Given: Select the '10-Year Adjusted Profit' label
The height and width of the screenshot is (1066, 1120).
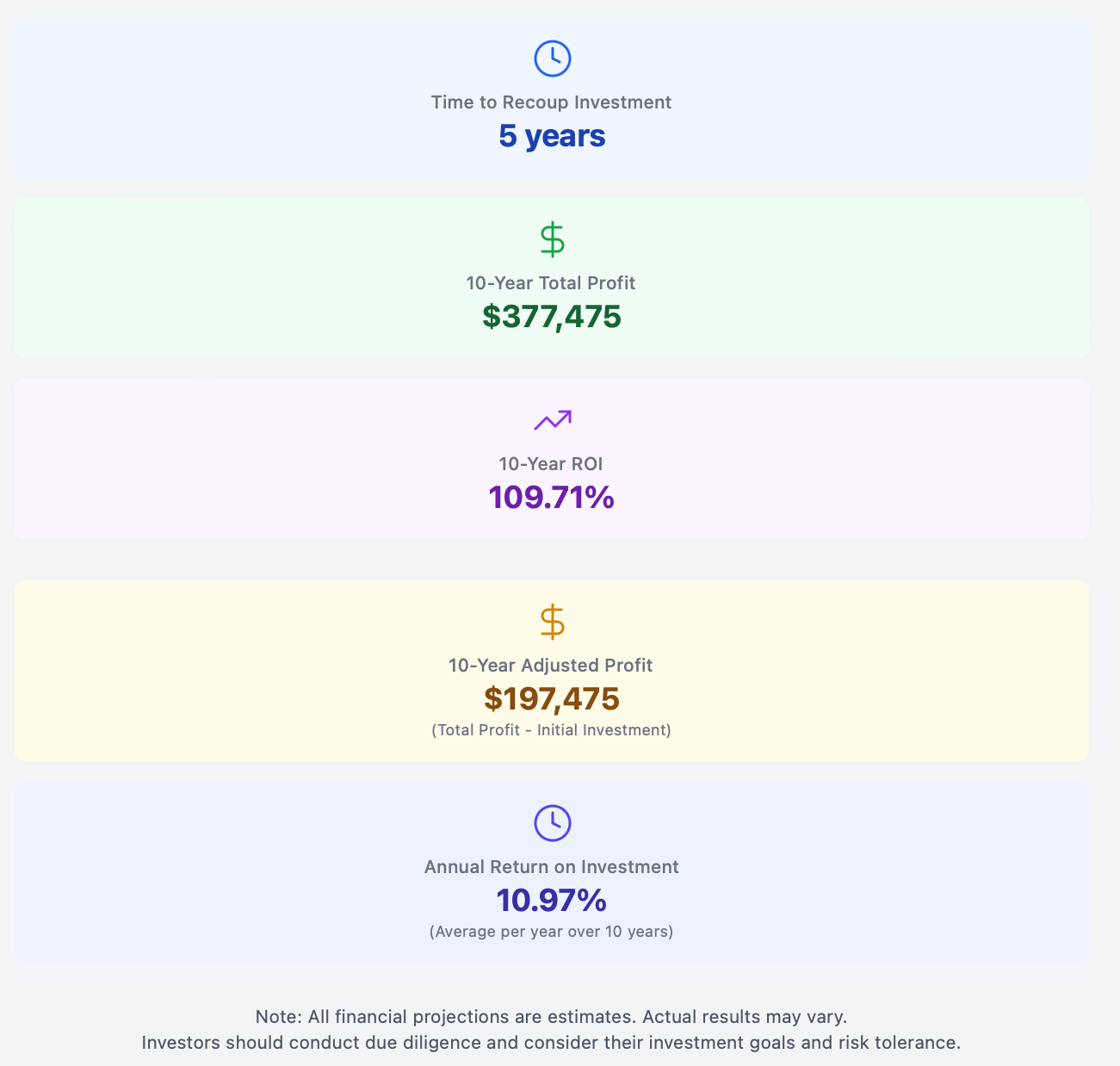Looking at the screenshot, I should [x=551, y=666].
